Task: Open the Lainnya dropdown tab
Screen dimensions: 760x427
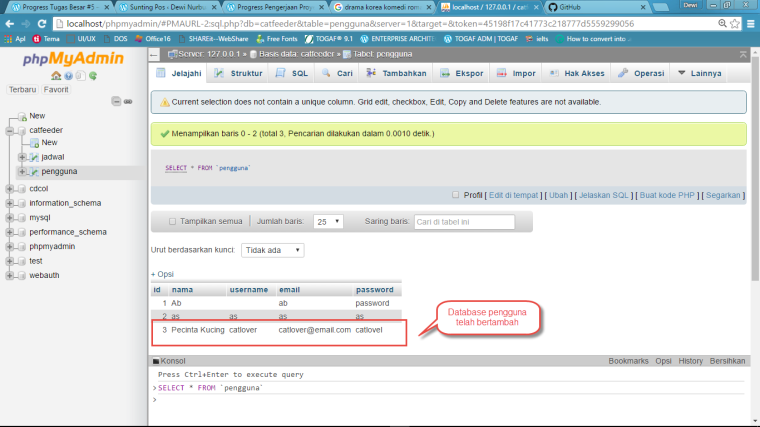Action: [x=699, y=73]
